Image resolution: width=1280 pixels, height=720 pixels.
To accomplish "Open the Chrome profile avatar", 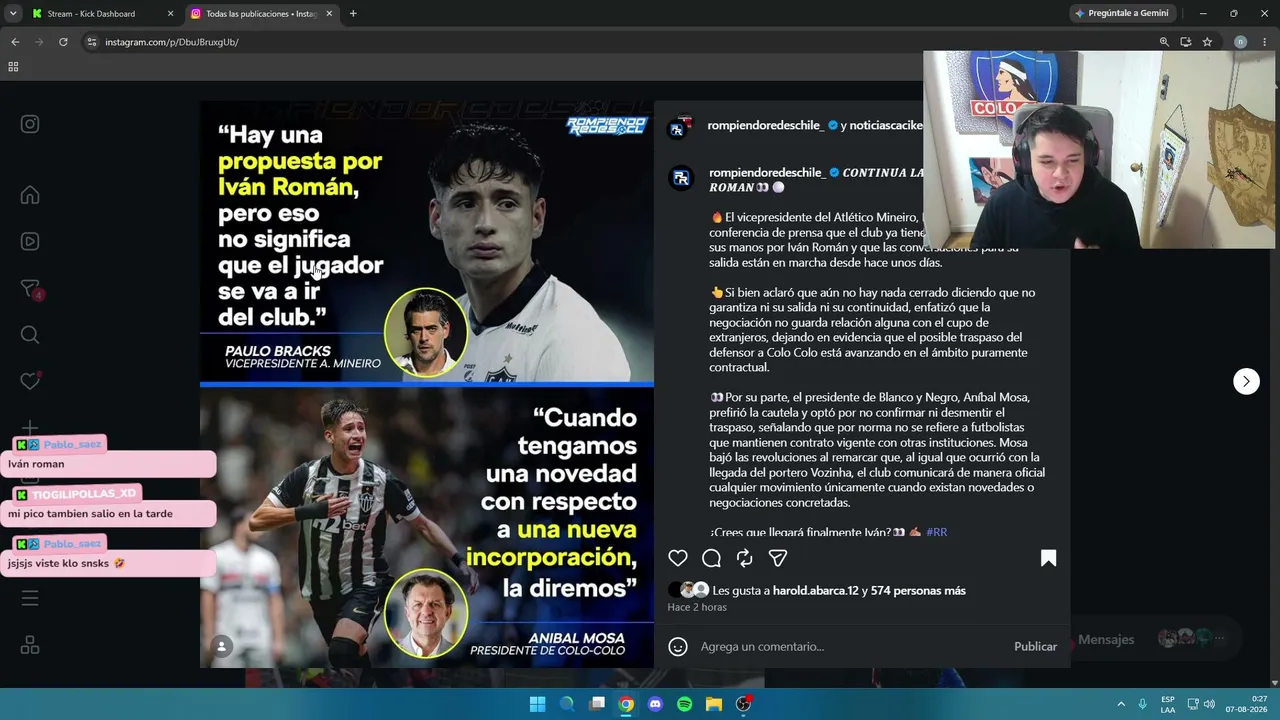I will [x=1240, y=42].
